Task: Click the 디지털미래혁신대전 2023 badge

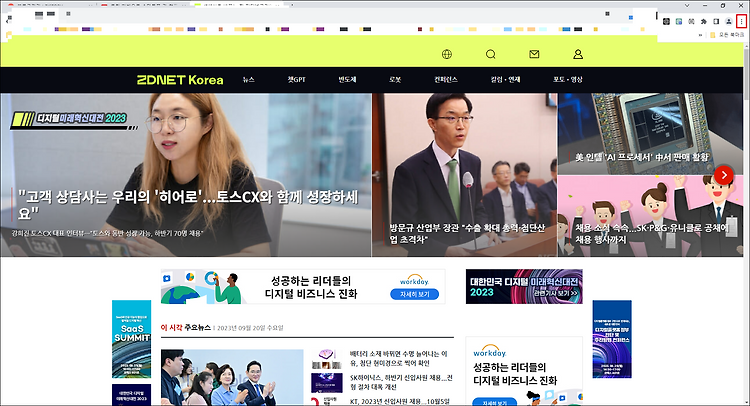Action: (x=72, y=119)
